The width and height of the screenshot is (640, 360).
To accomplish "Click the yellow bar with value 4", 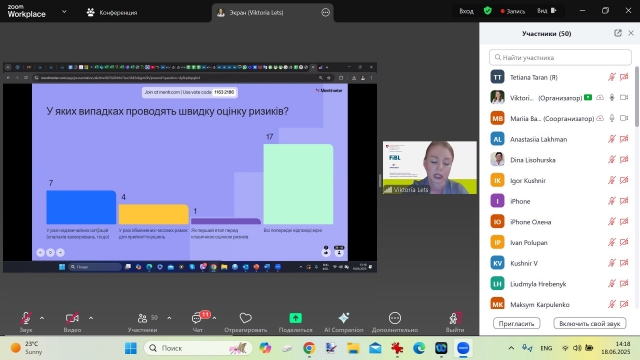I will tap(153, 214).
